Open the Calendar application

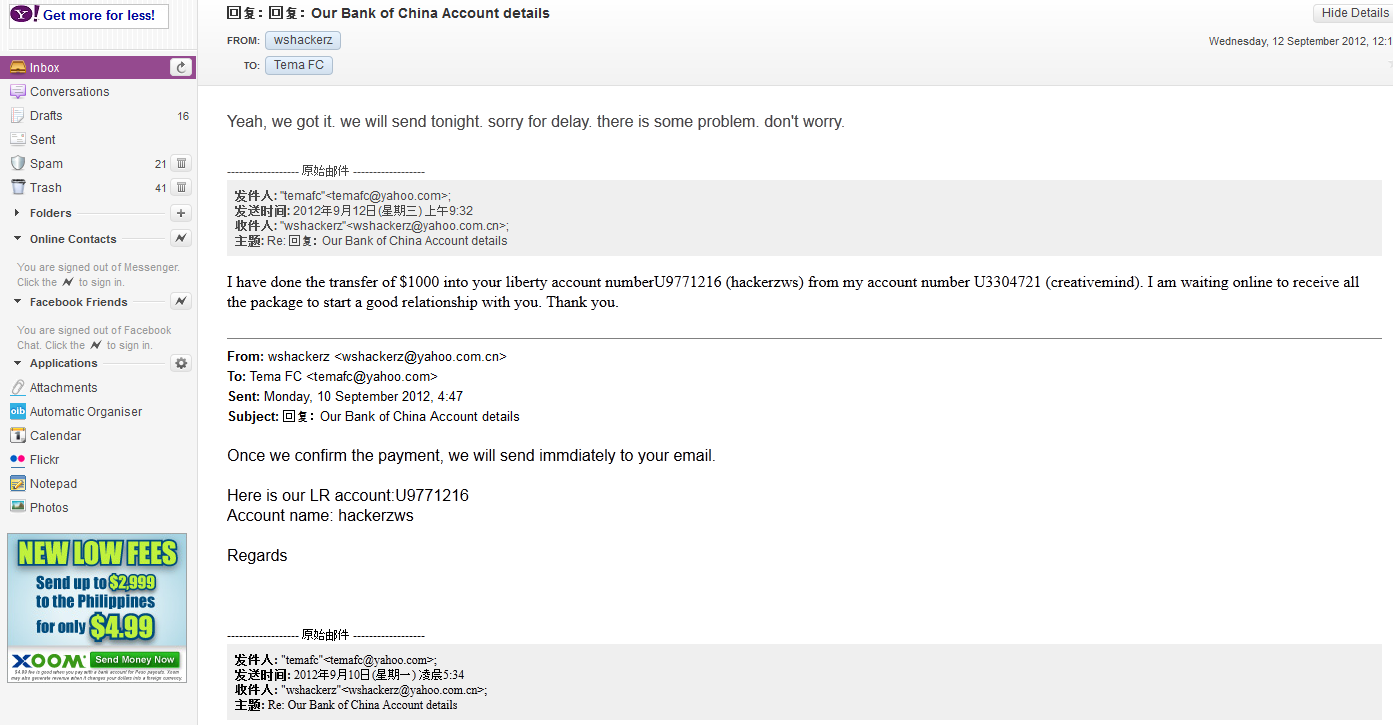(55, 436)
